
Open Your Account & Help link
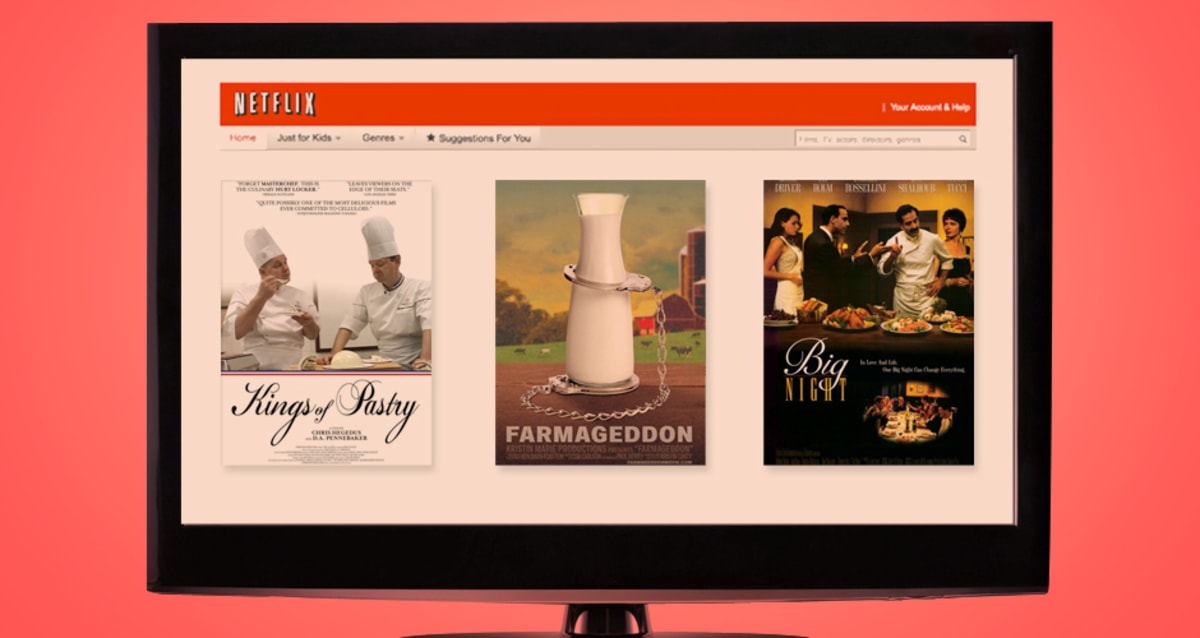[930, 107]
